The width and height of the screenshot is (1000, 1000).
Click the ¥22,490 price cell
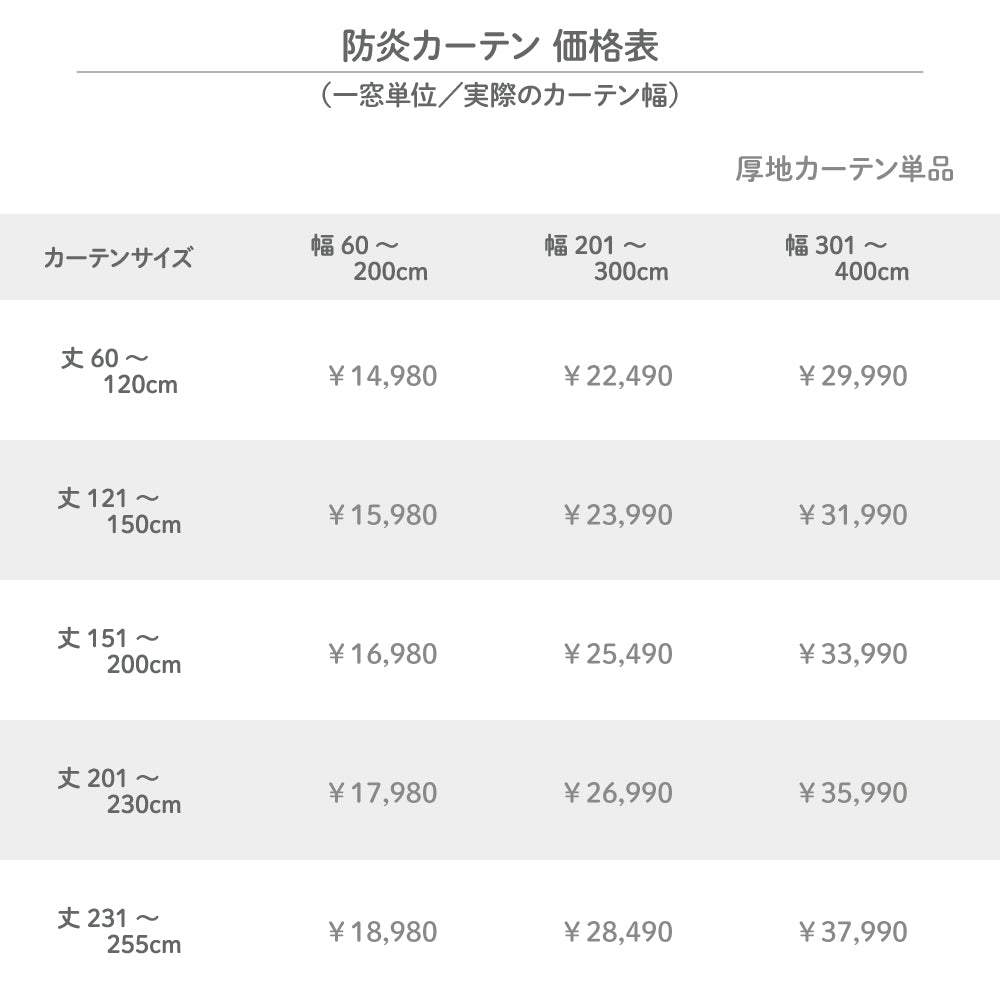tap(617, 376)
